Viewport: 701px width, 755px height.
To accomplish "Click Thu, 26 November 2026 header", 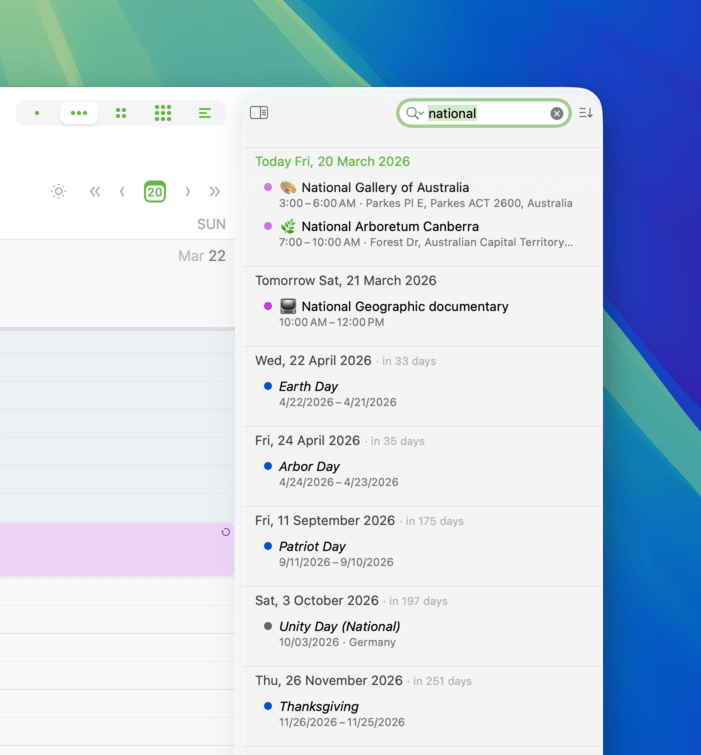I will pos(329,680).
